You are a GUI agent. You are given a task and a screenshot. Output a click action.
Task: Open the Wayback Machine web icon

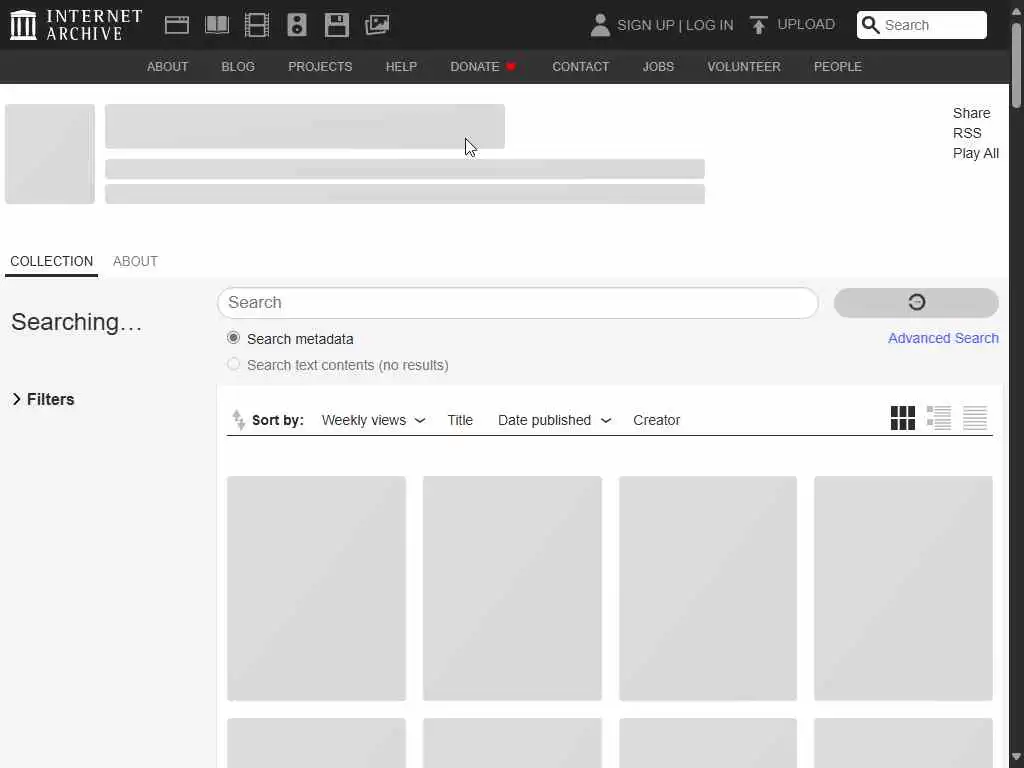click(176, 25)
